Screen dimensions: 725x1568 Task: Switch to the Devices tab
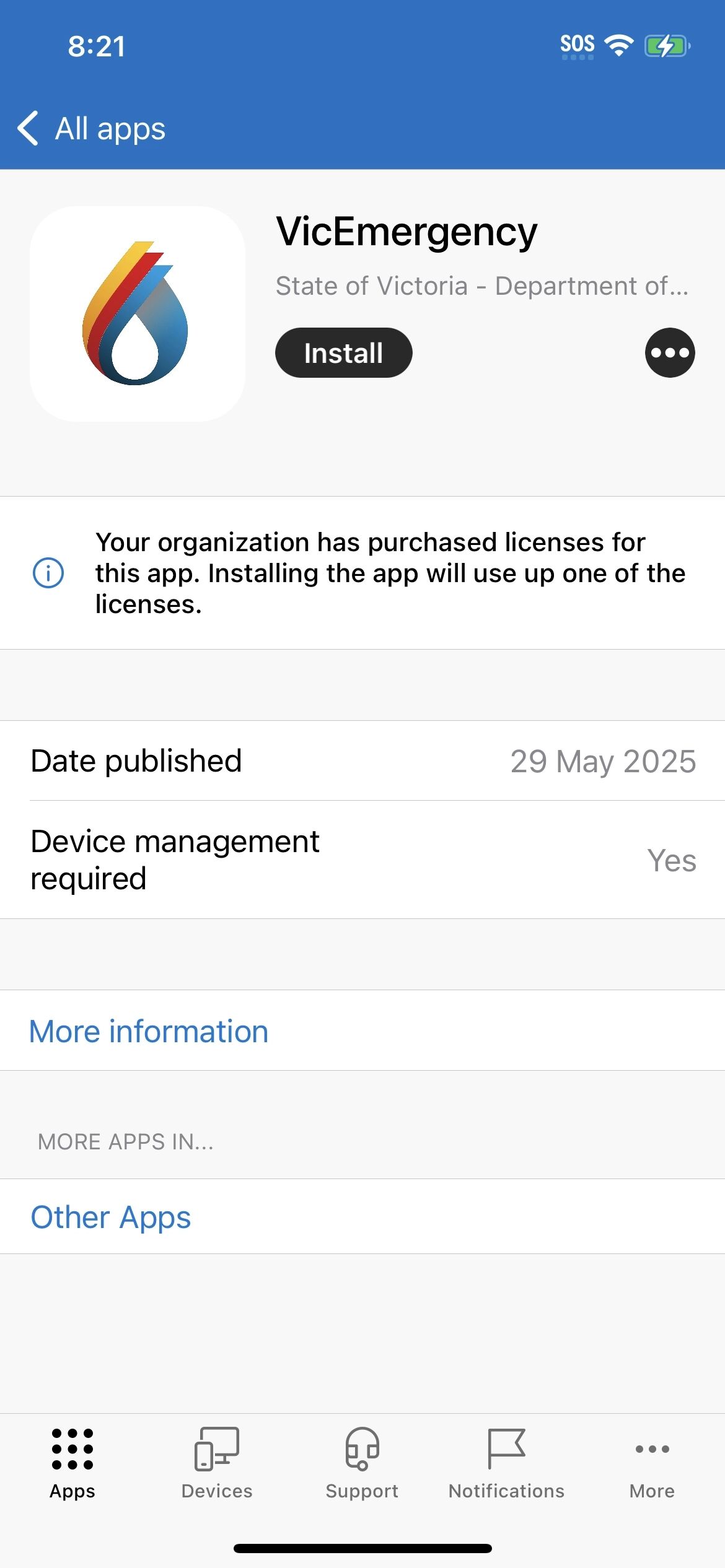(217, 1464)
